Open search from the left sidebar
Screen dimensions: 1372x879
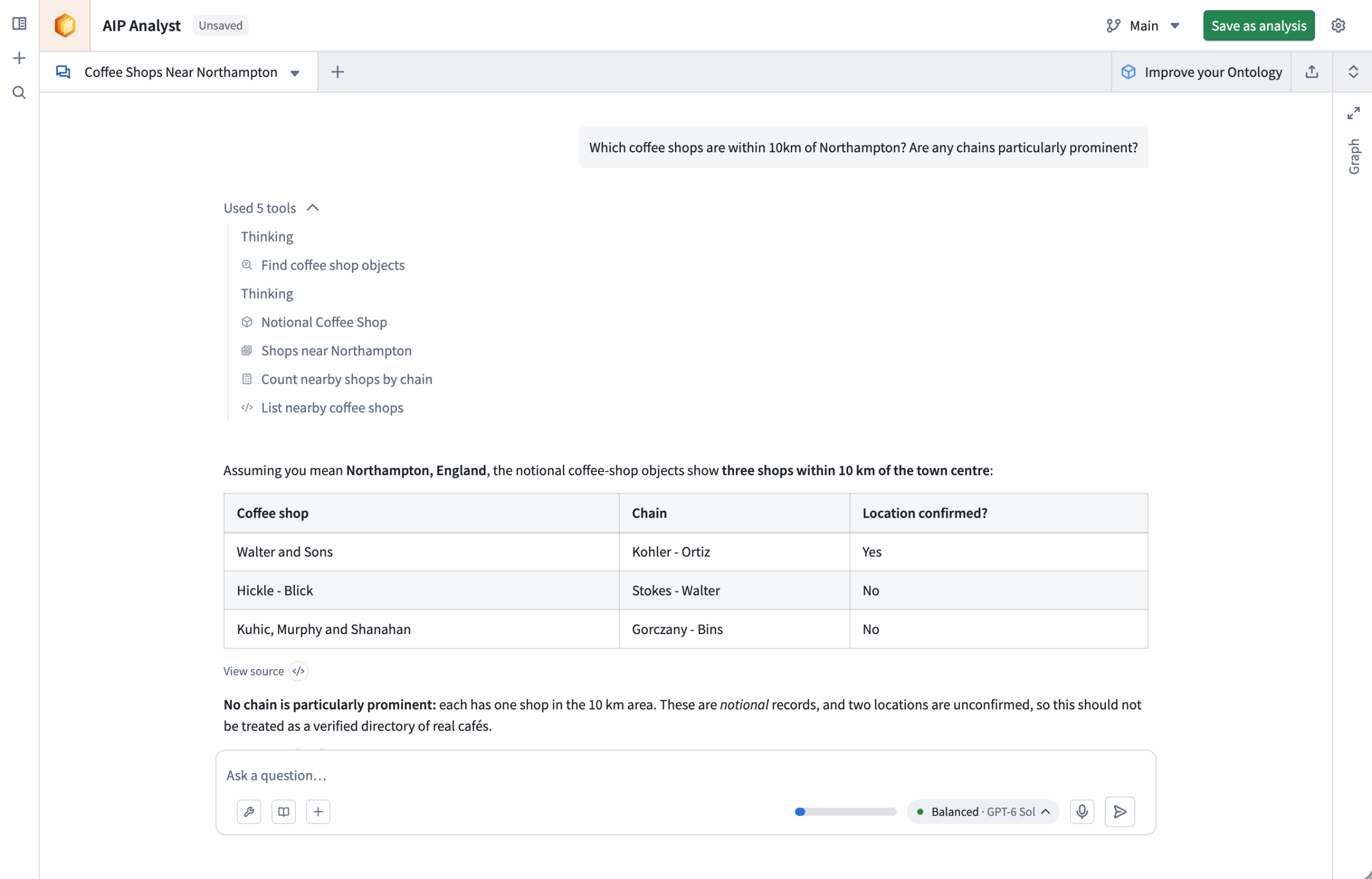click(19, 93)
